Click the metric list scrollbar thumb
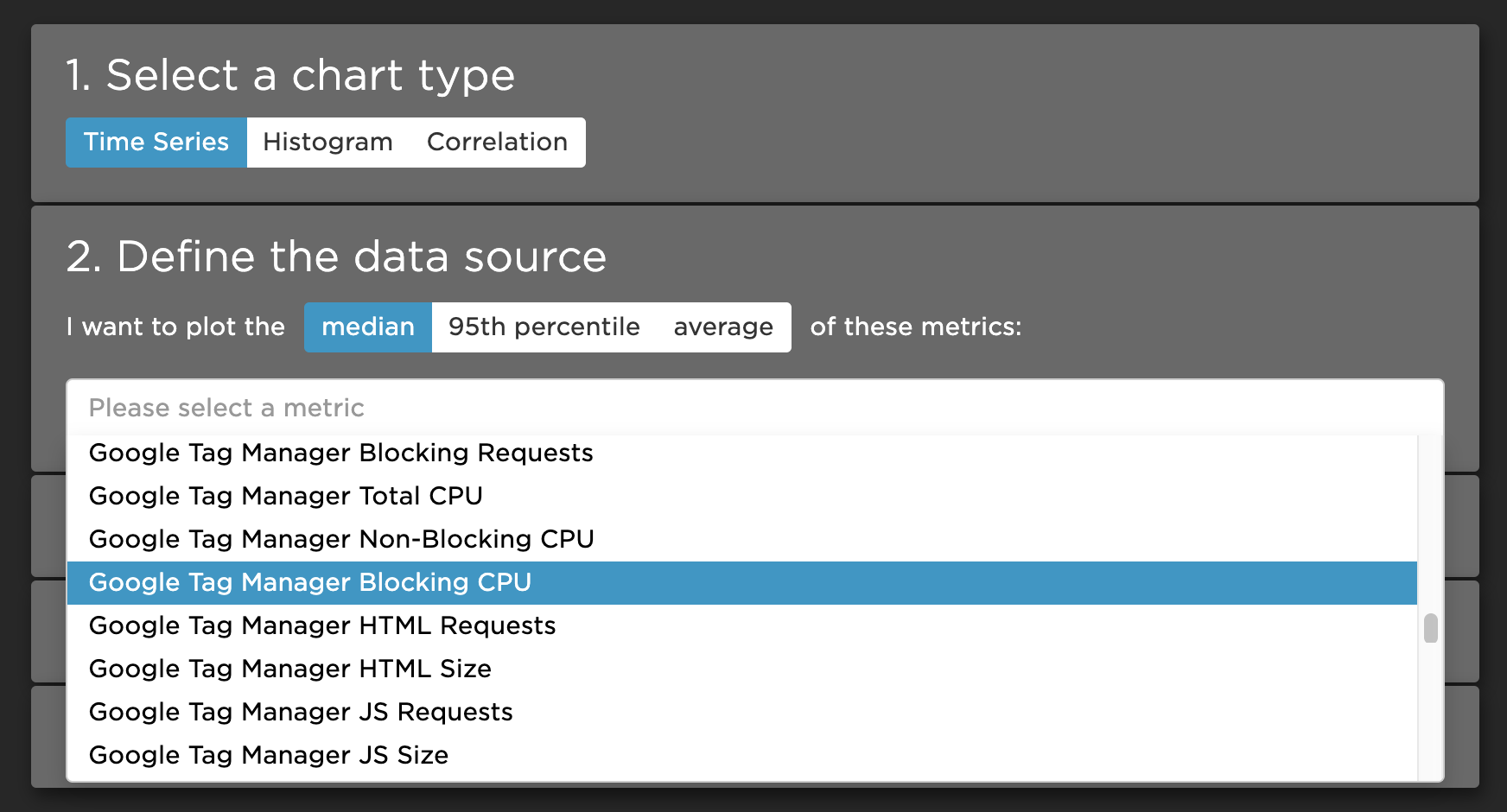The width and height of the screenshot is (1507, 812). click(x=1431, y=629)
